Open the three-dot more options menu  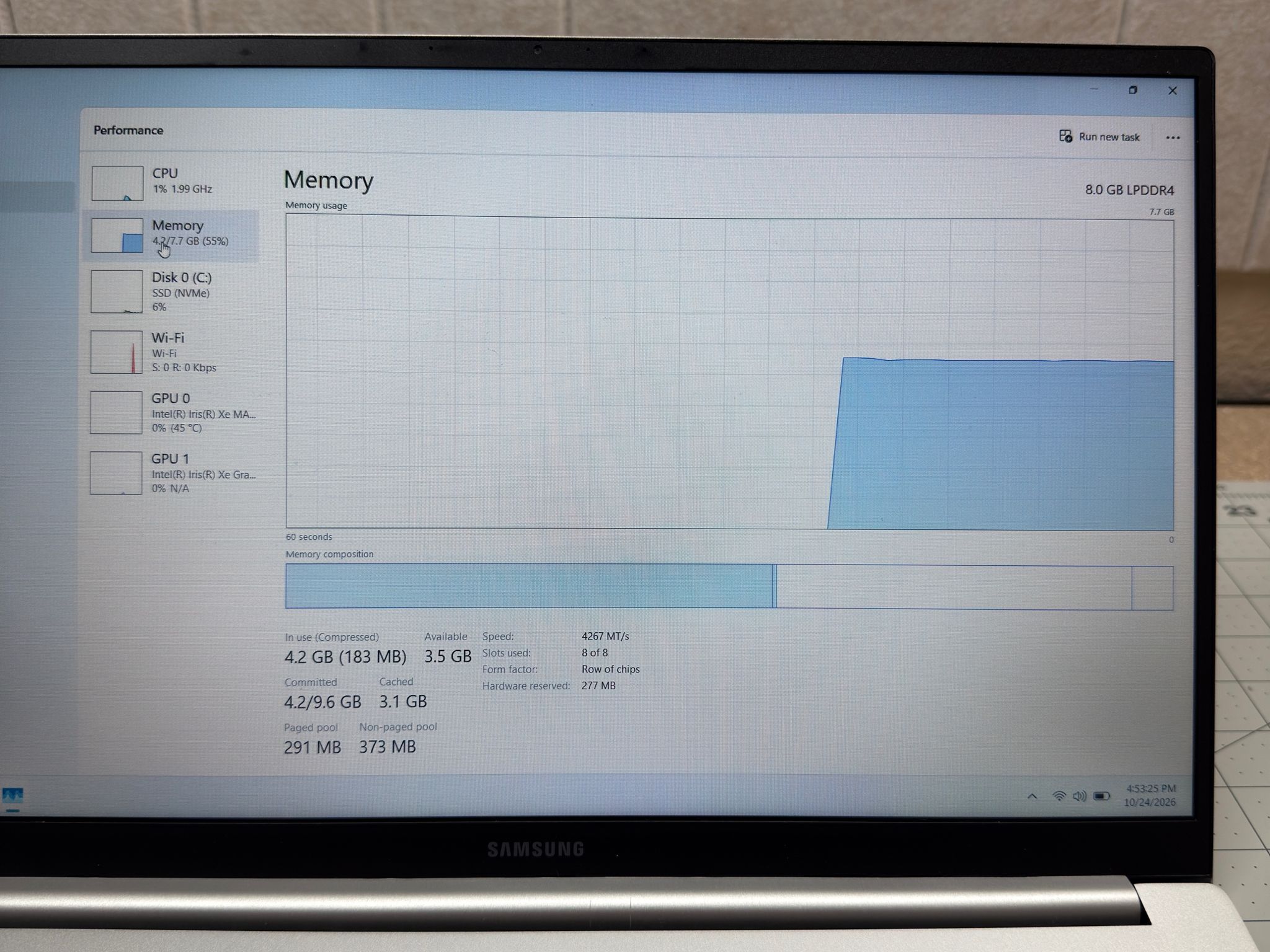coord(1173,138)
